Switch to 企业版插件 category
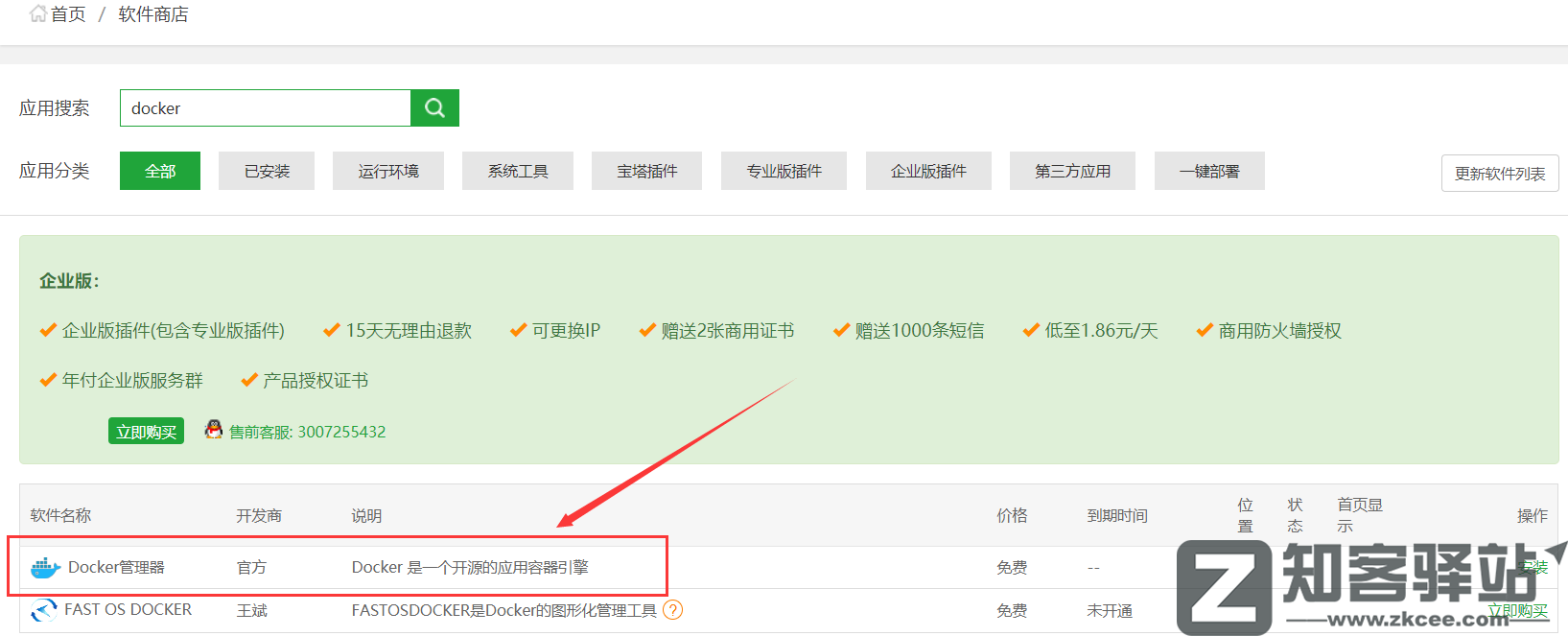Screen dimensions: 1568x636 point(928,171)
